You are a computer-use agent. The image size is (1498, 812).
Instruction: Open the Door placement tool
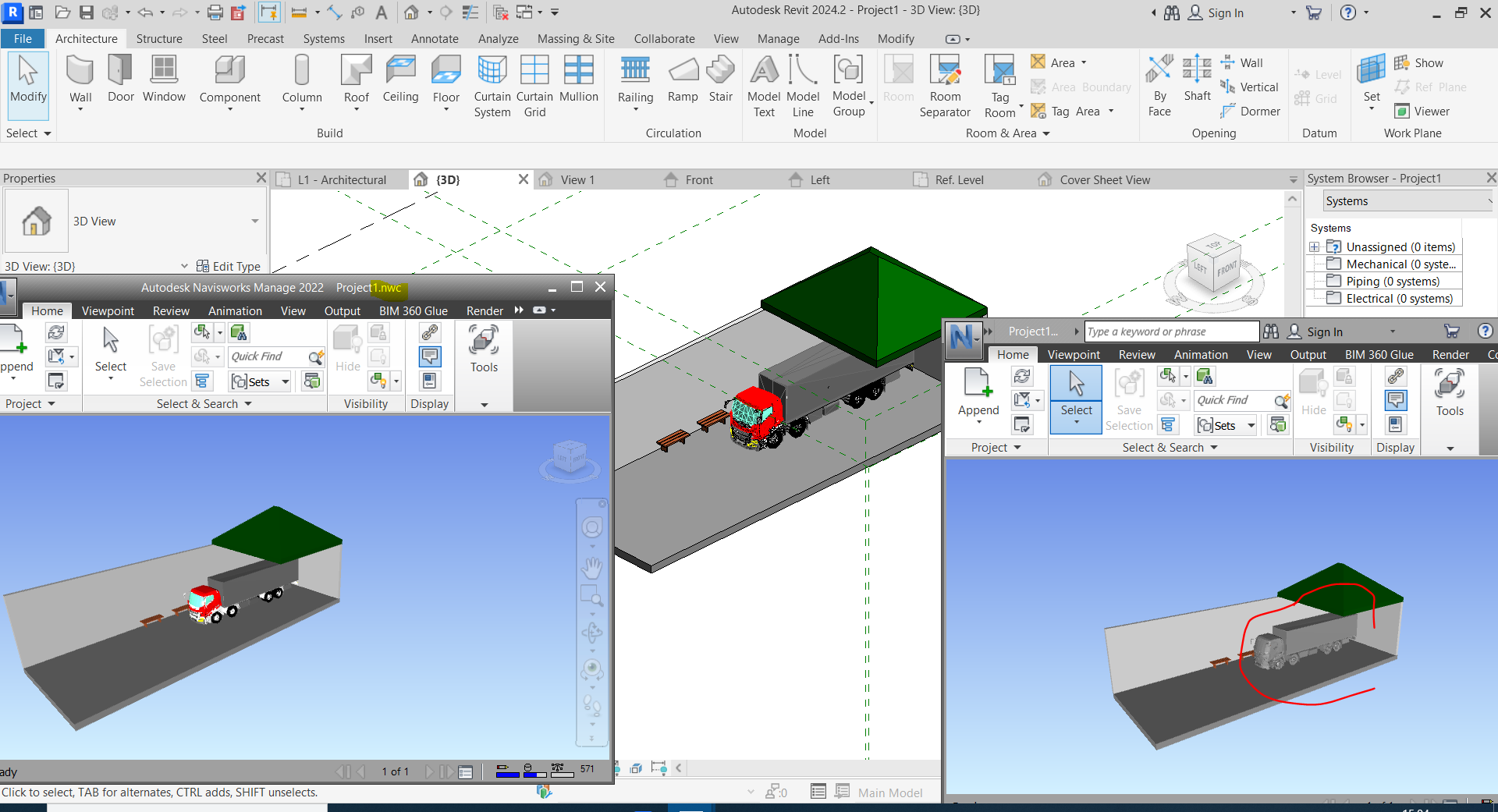(119, 78)
